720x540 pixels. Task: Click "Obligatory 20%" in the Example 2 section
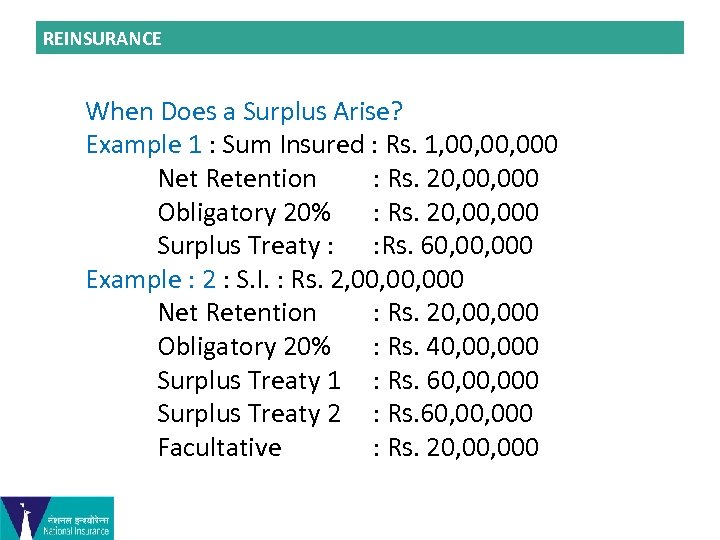[x=244, y=346]
